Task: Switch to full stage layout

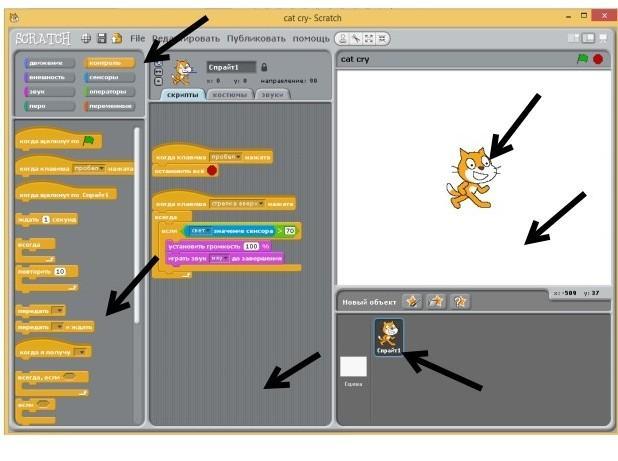Action: pos(588,38)
